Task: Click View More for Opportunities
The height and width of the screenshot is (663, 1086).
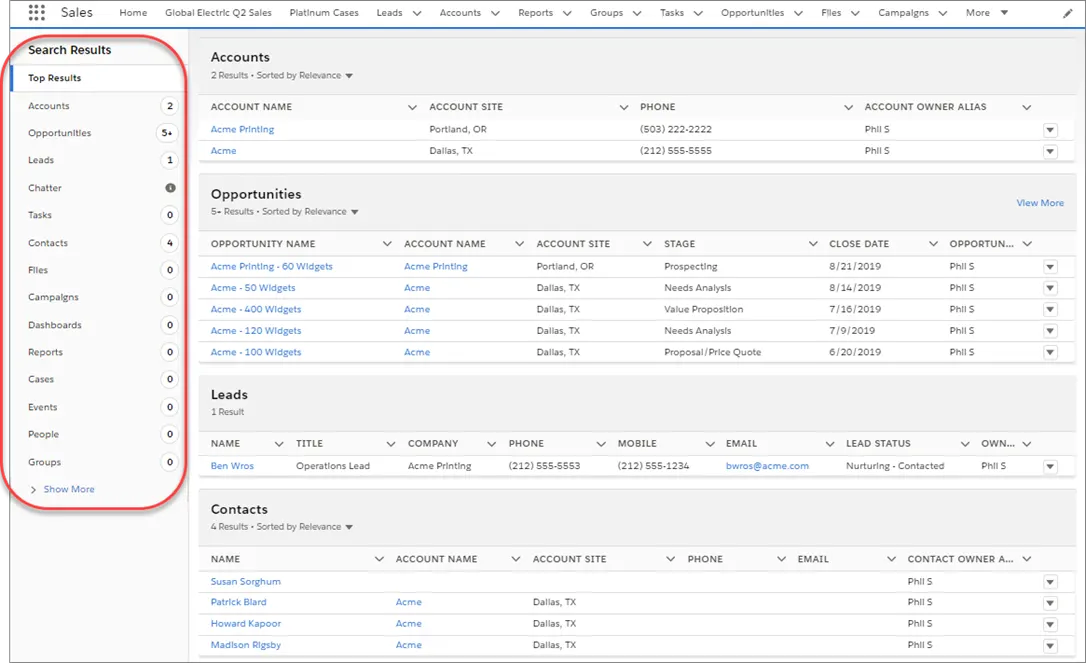Action: (x=1040, y=203)
